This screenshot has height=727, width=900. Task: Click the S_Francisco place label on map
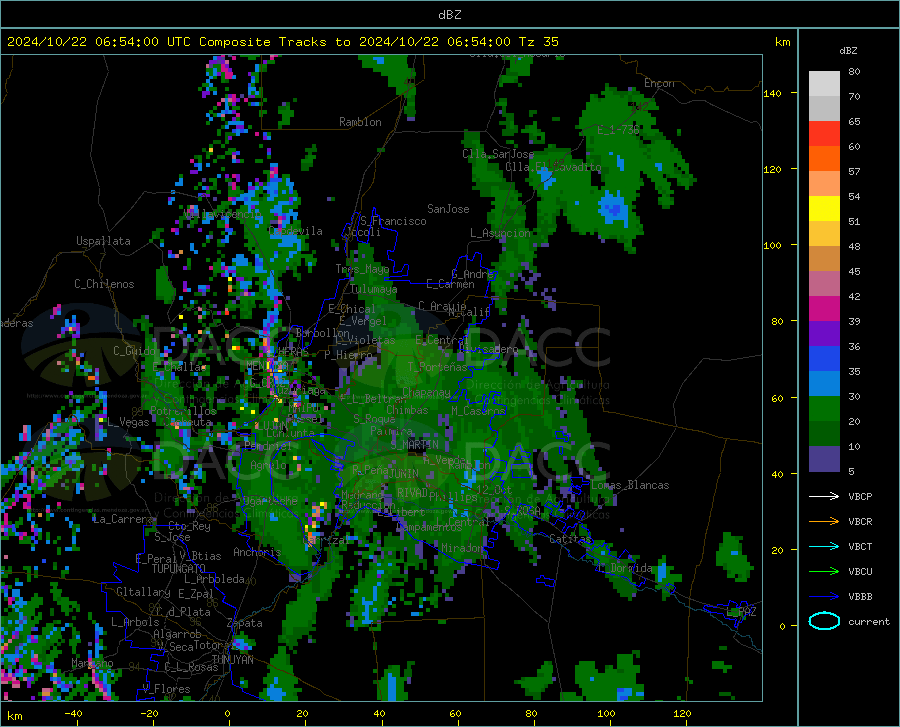point(393,221)
